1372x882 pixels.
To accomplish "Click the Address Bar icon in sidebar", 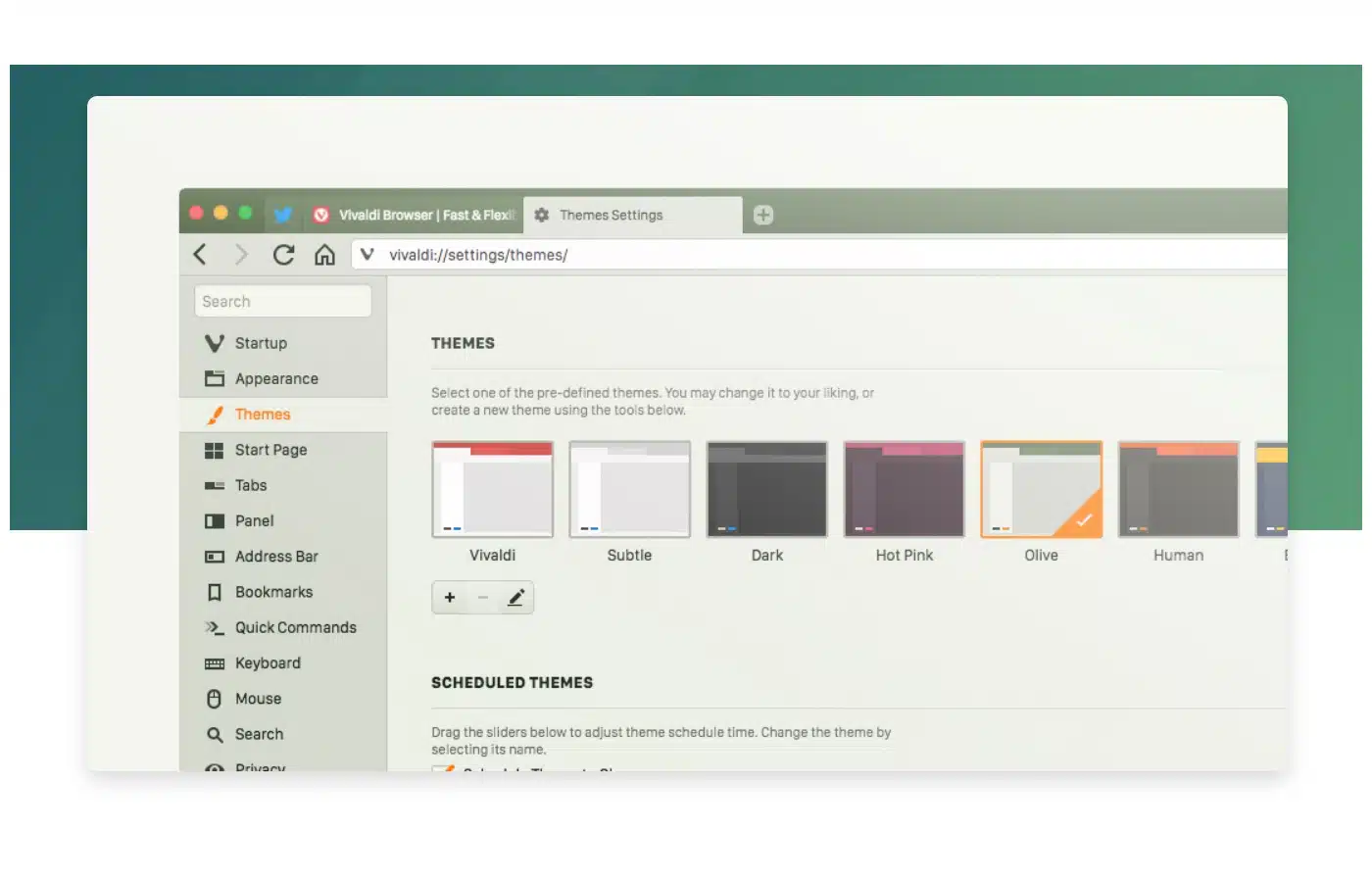I will (x=215, y=557).
